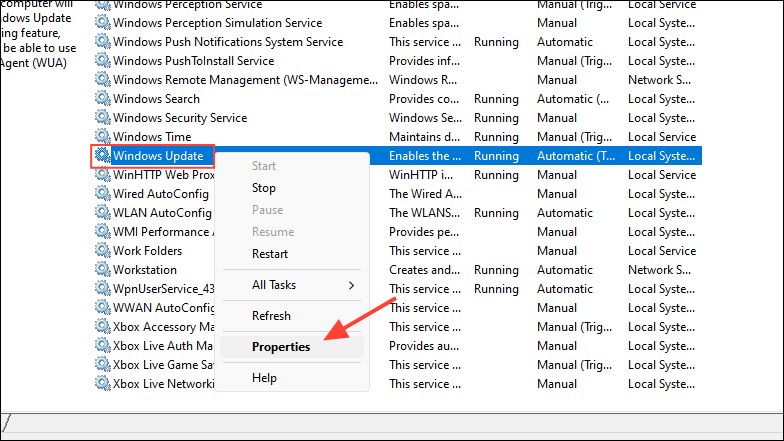Click gear icon beside WMI Performance Adapter

[x=102, y=232]
